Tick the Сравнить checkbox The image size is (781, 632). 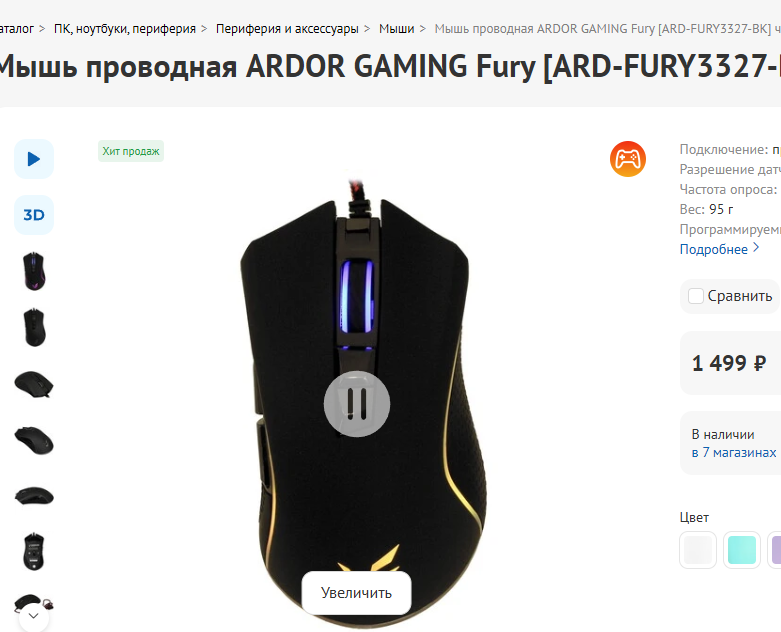695,296
